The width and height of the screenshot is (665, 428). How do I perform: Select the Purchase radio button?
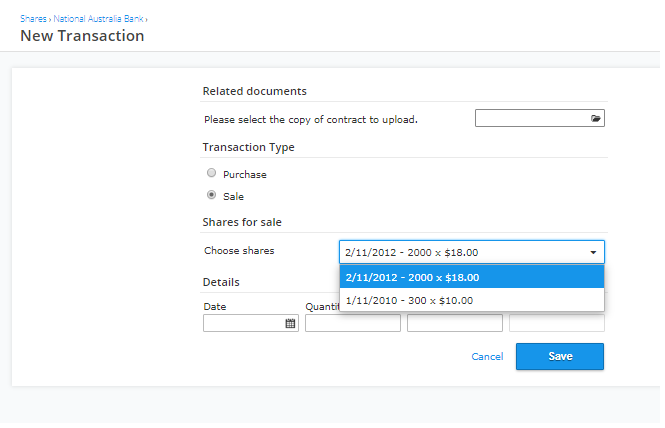[211, 173]
